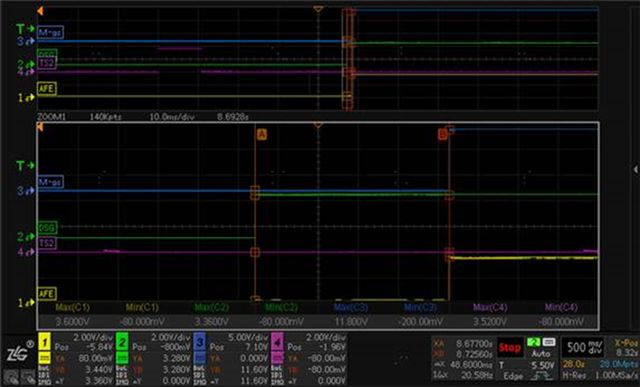
Task: Select the AFE label in zoom window
Action: coord(47,294)
